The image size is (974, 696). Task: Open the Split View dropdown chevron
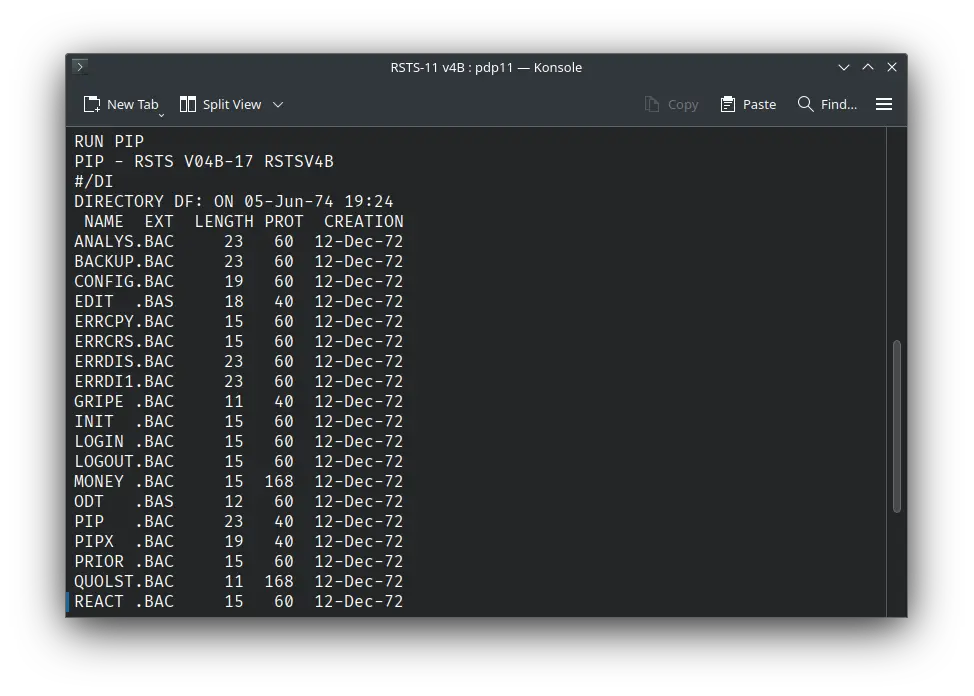(x=277, y=104)
